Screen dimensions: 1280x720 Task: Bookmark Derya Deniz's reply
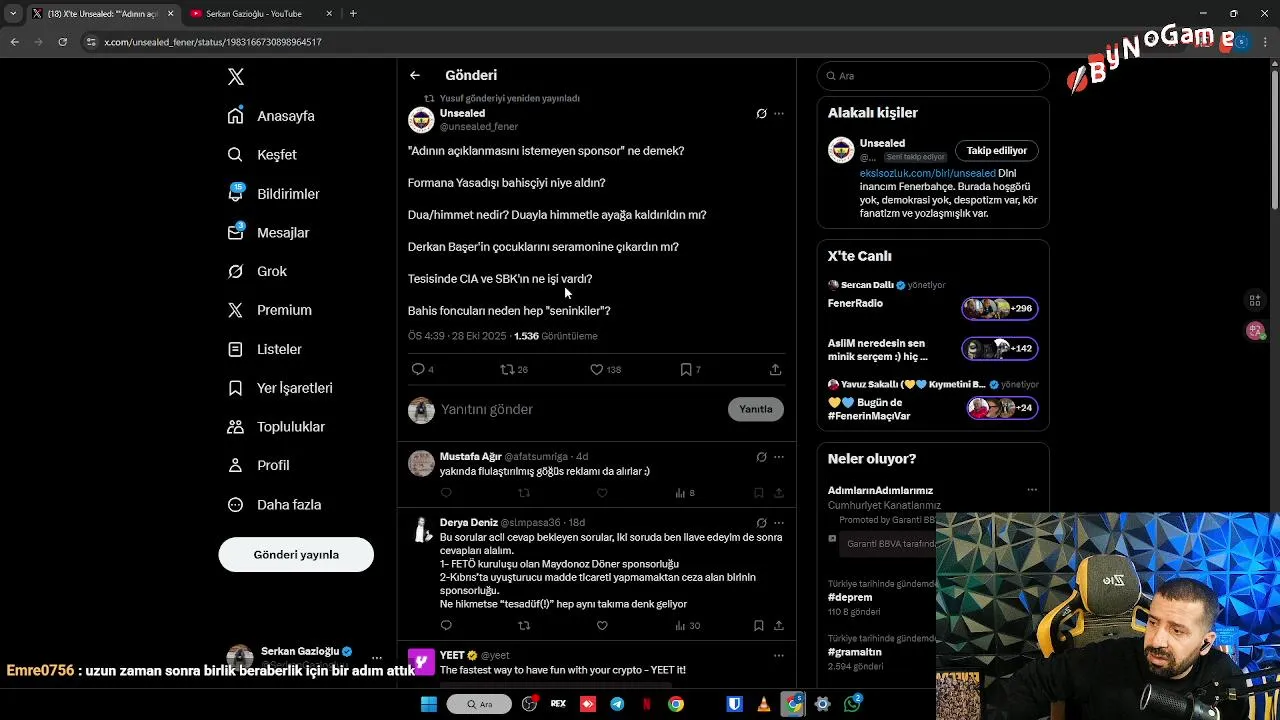759,626
